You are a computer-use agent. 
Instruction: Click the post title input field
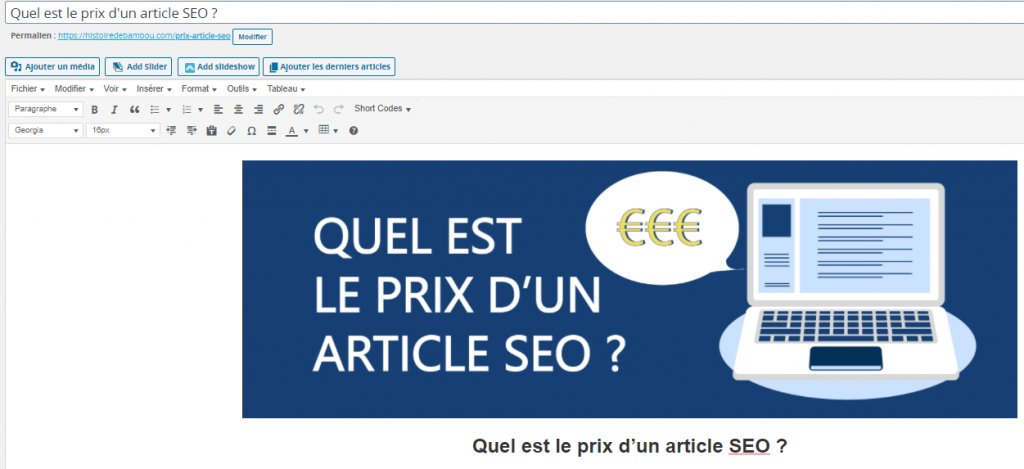515,13
